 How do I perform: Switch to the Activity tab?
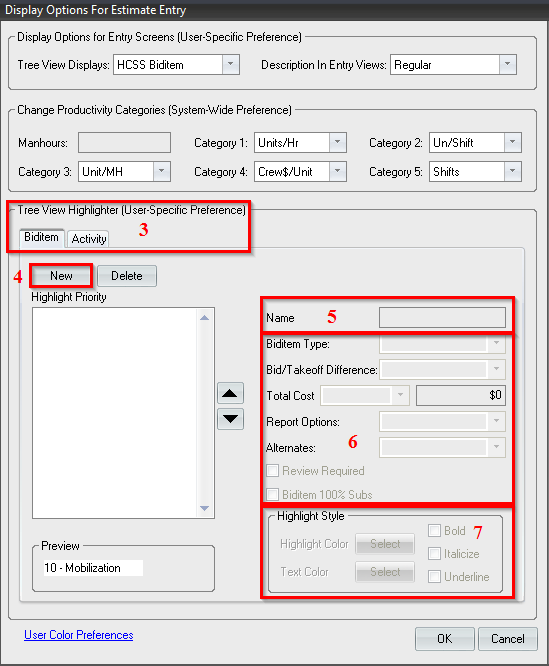88,239
